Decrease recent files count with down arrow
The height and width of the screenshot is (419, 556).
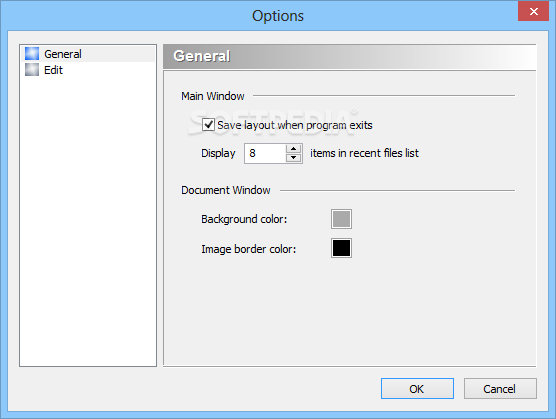point(294,158)
